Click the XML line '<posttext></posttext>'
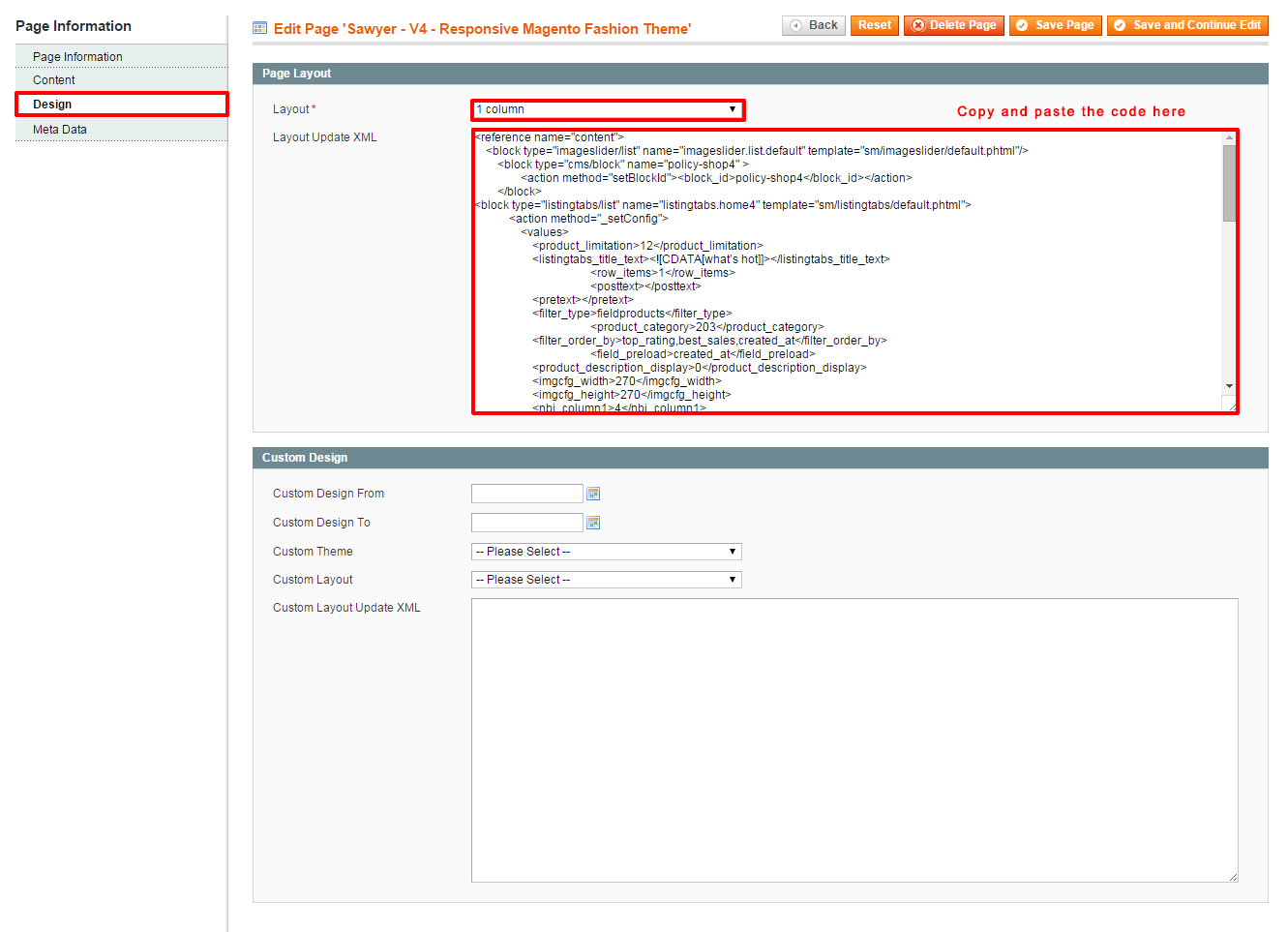Screen dimensions: 1288x932 (x=645, y=286)
